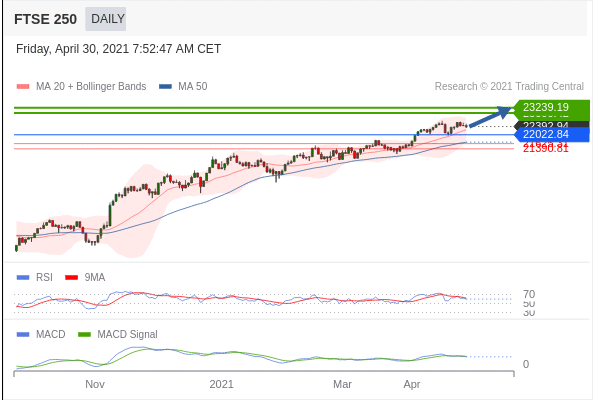Click the DAILY timeframe button
The height and width of the screenshot is (416, 598).
click(106, 19)
